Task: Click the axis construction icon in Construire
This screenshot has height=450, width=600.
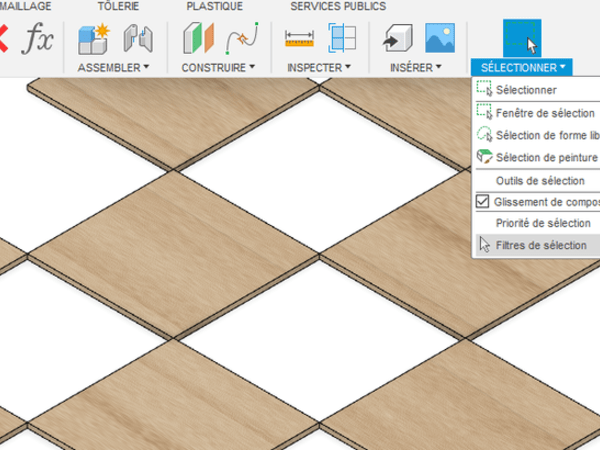Action: coord(240,40)
